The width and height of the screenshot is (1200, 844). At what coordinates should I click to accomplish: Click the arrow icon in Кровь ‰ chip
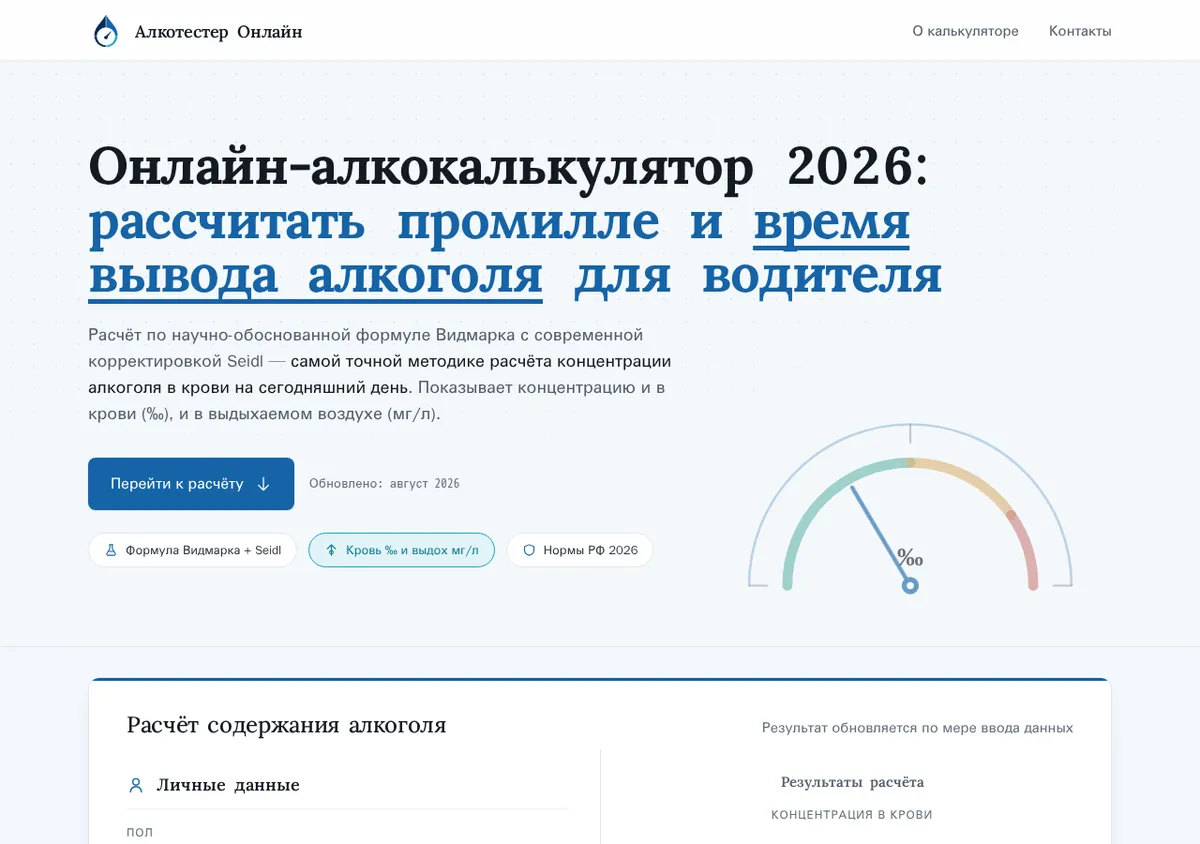click(x=331, y=550)
